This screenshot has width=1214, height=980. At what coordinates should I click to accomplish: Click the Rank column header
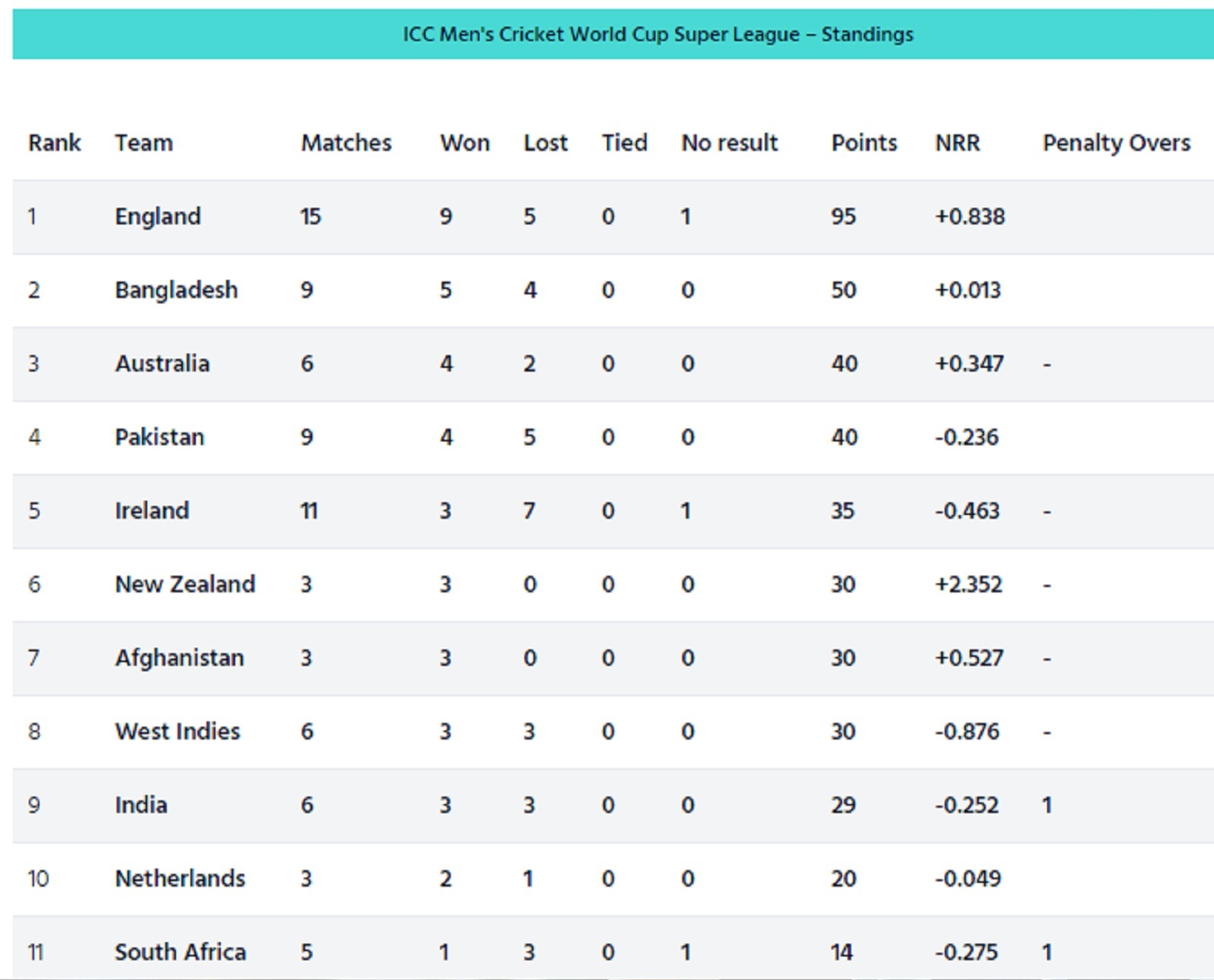(x=55, y=143)
